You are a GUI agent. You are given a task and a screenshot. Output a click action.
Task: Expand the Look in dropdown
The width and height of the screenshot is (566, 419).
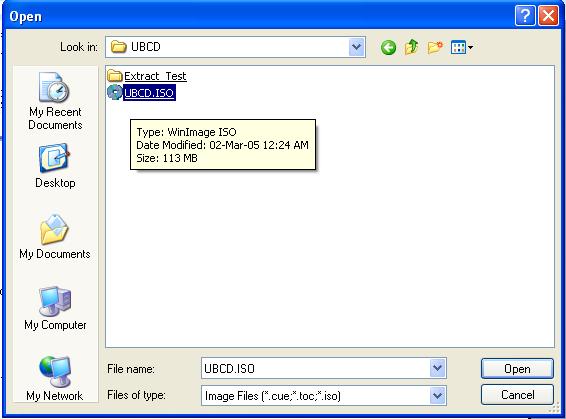357,47
